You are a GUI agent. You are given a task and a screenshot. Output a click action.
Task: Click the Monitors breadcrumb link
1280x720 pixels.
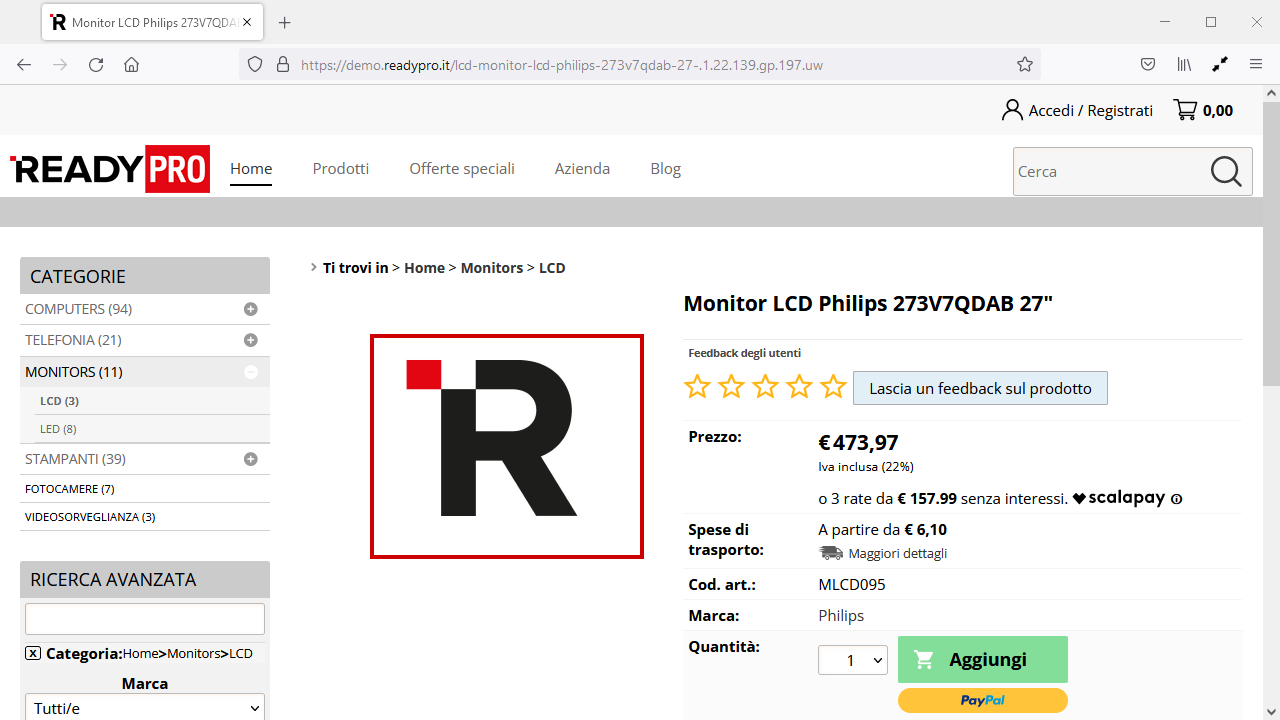click(x=492, y=268)
